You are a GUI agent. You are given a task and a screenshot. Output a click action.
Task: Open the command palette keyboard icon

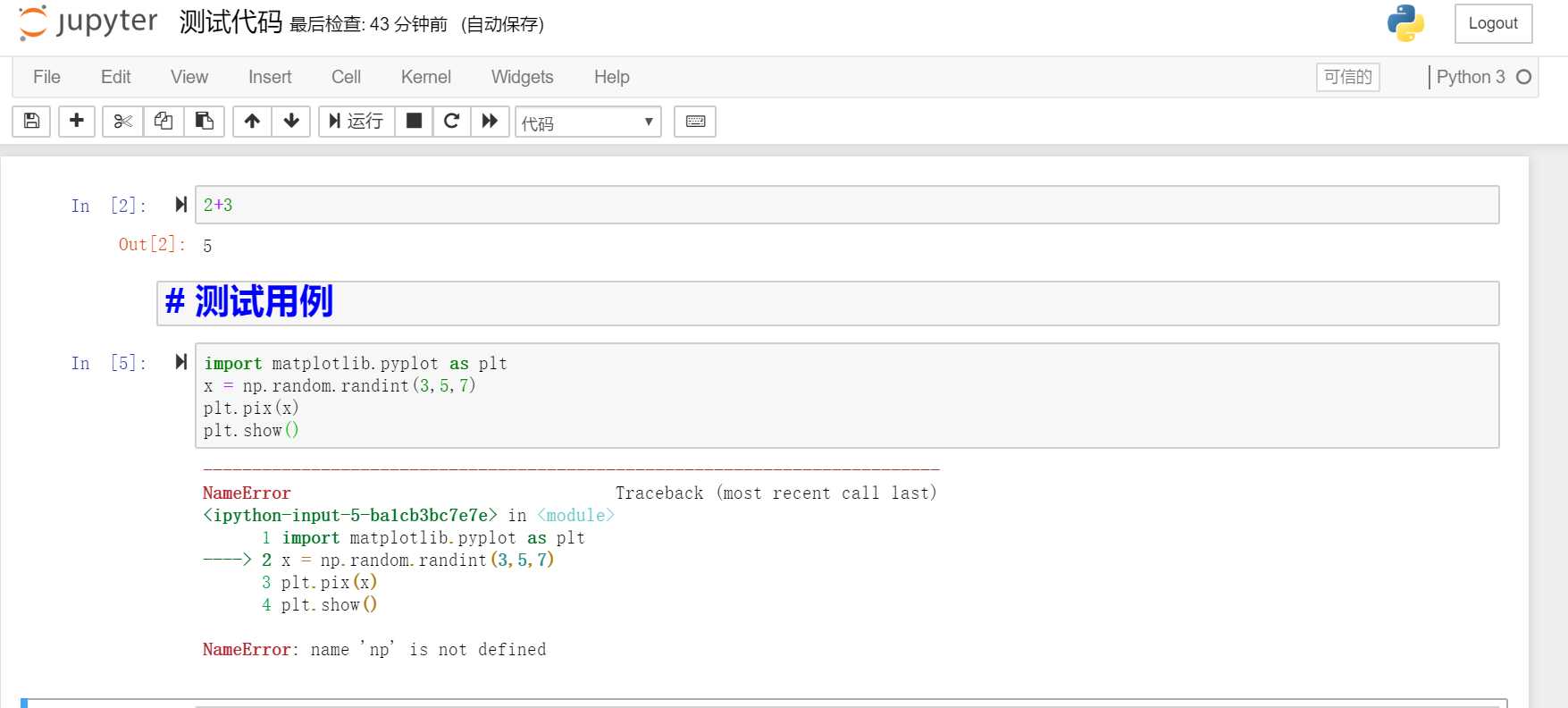coord(695,121)
